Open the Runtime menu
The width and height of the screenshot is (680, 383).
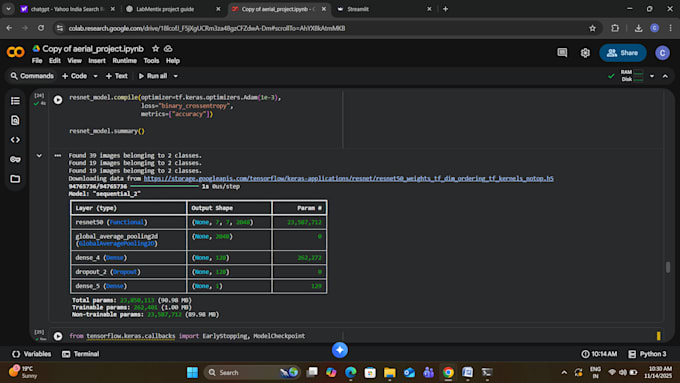pyautogui.click(x=124, y=61)
